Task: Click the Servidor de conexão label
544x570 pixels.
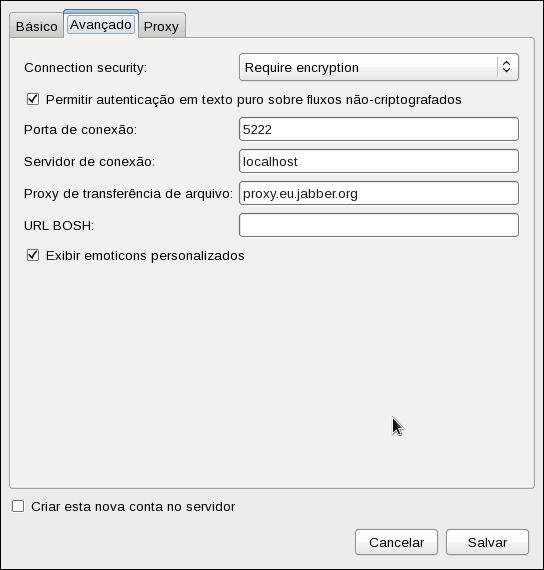Action: pos(89,161)
